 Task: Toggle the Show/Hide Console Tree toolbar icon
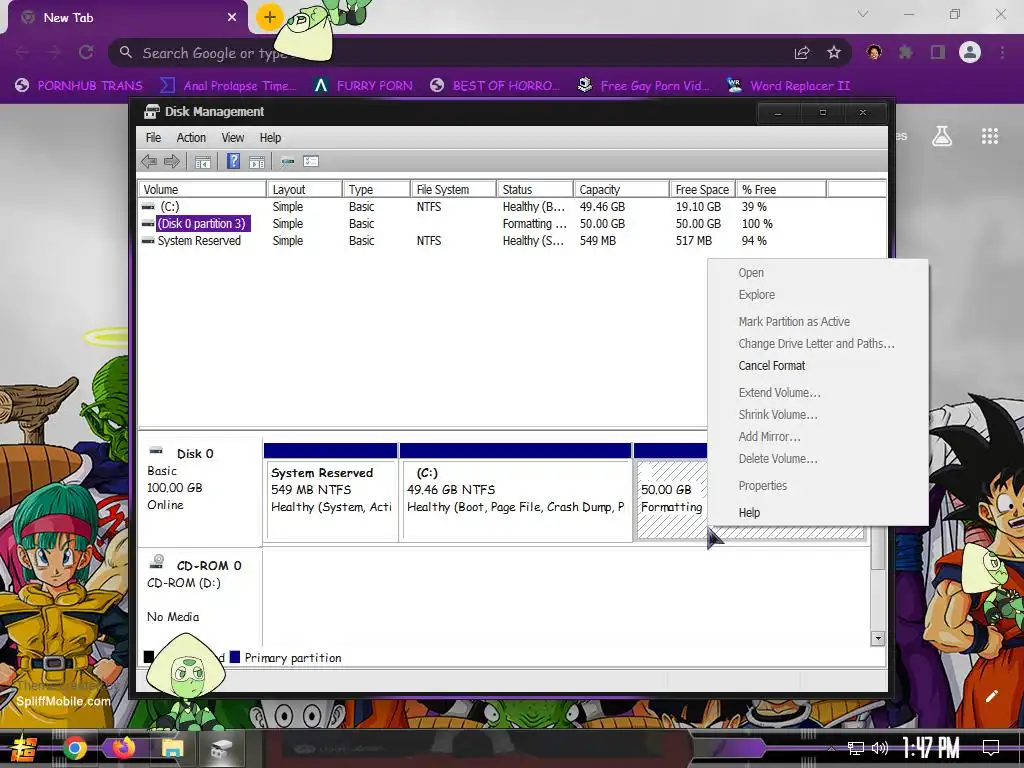pos(202,161)
